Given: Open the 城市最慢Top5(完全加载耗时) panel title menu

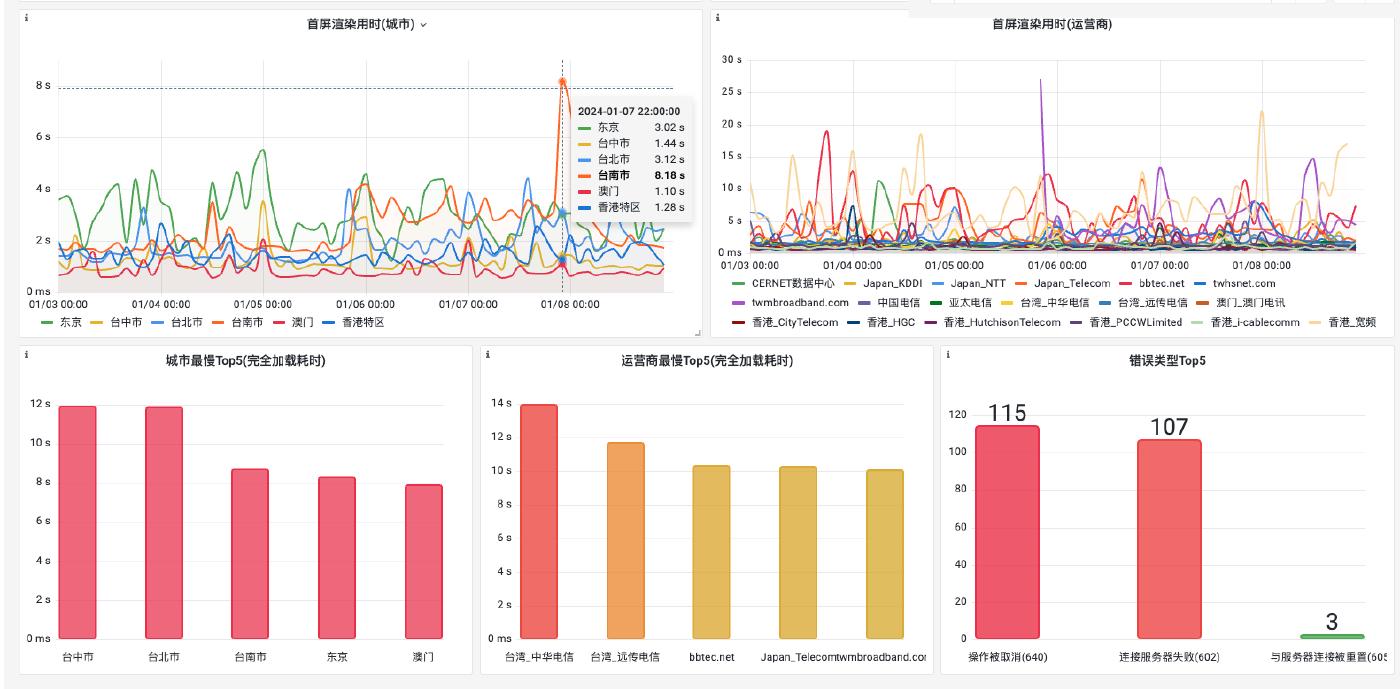Looking at the screenshot, I should coord(245,361).
